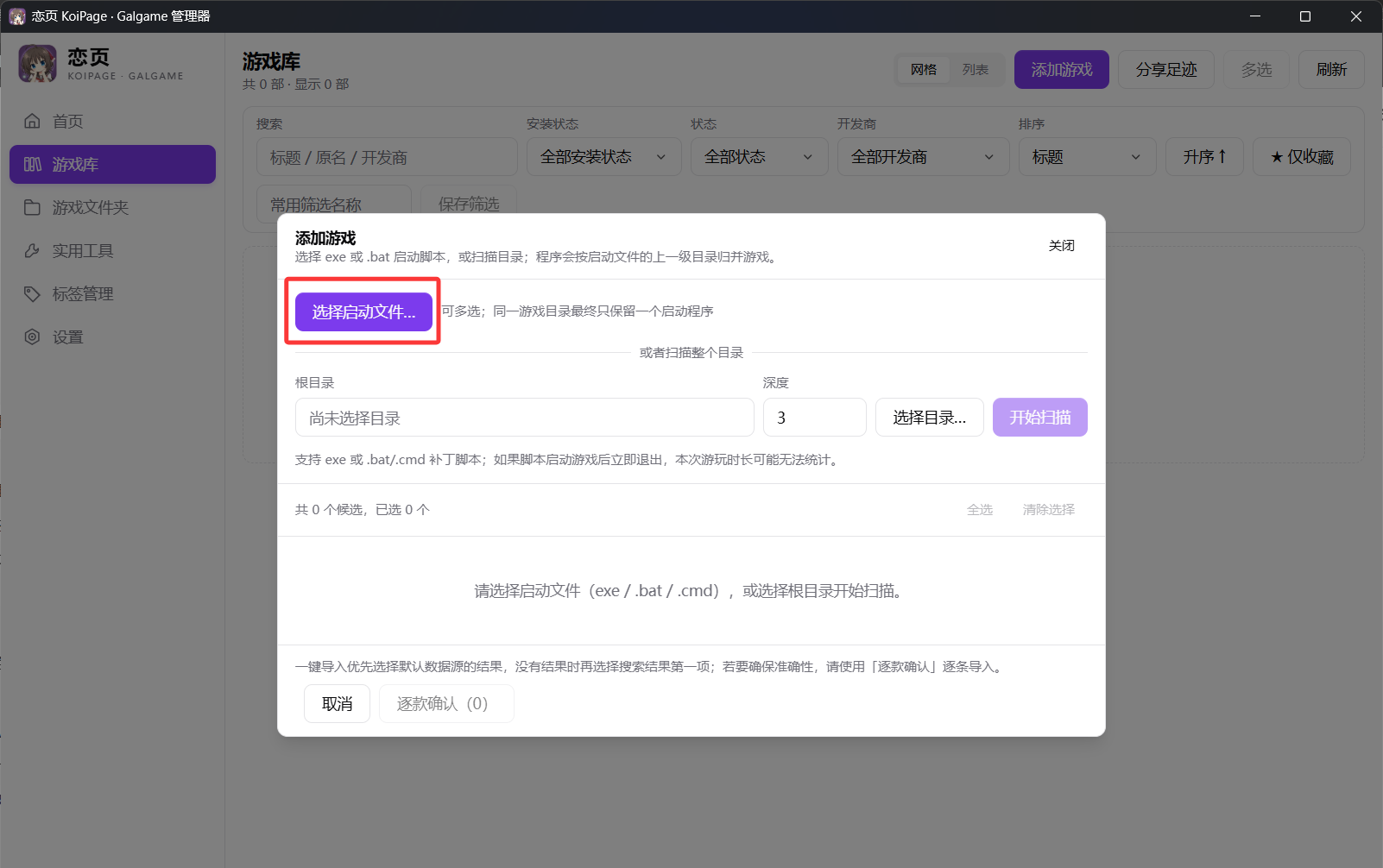
Task: Switch library view to 网格
Action: (923, 69)
